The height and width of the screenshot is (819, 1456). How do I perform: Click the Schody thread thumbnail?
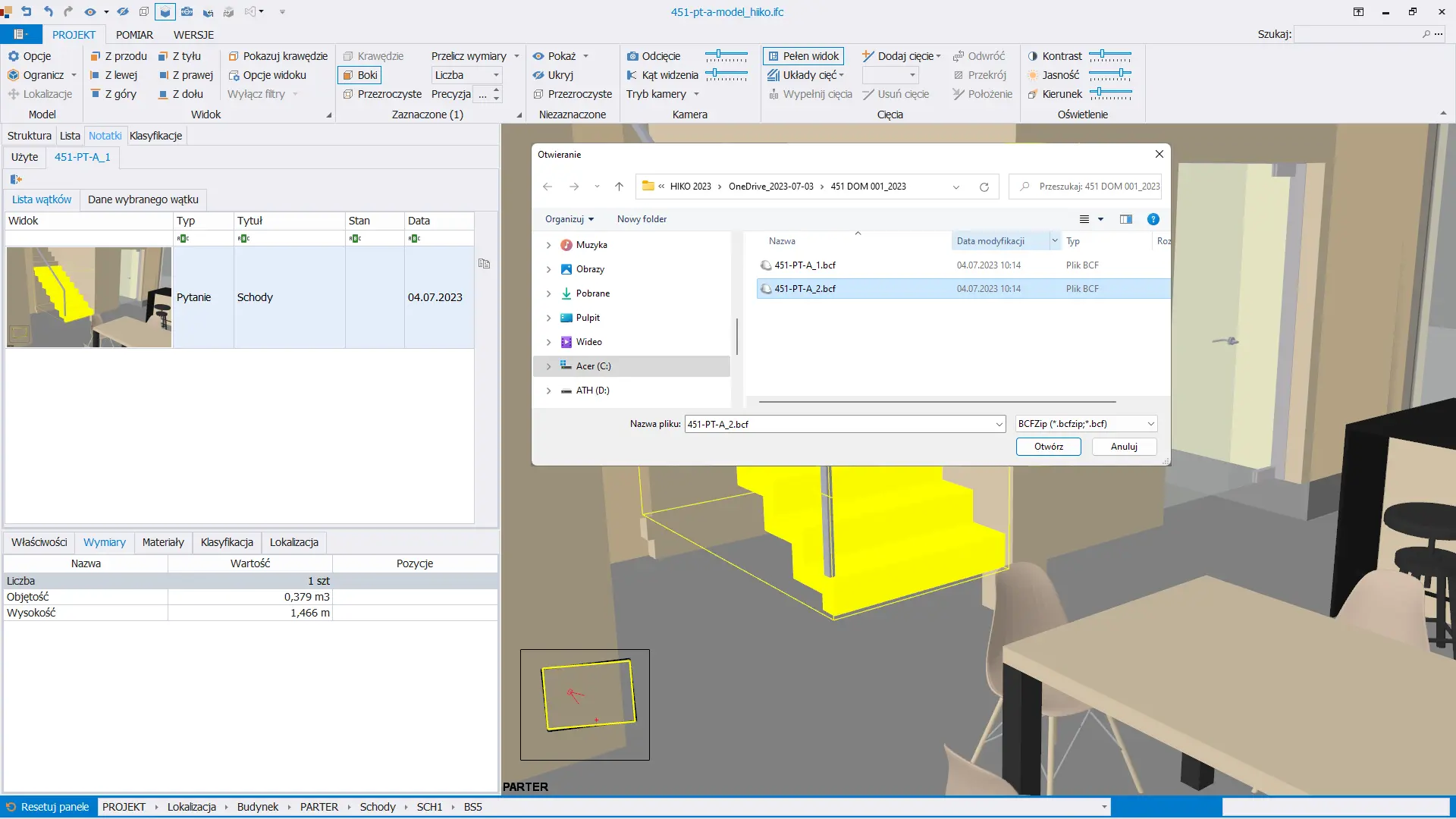89,297
